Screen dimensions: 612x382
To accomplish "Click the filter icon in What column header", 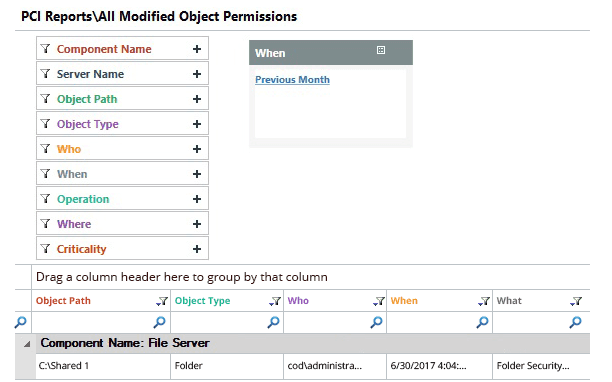I will pos(576,301).
